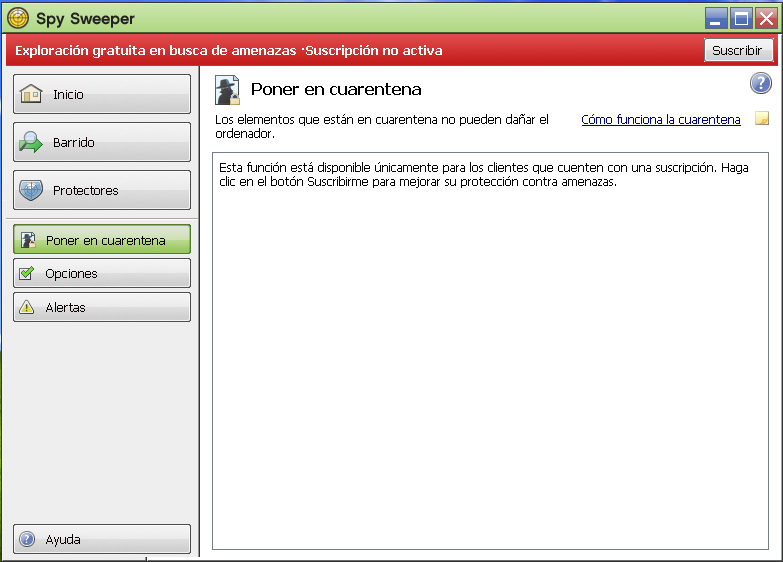Viewport: 783px width, 562px height.
Task: Click the blue question mark help icon
Action: (x=761, y=83)
